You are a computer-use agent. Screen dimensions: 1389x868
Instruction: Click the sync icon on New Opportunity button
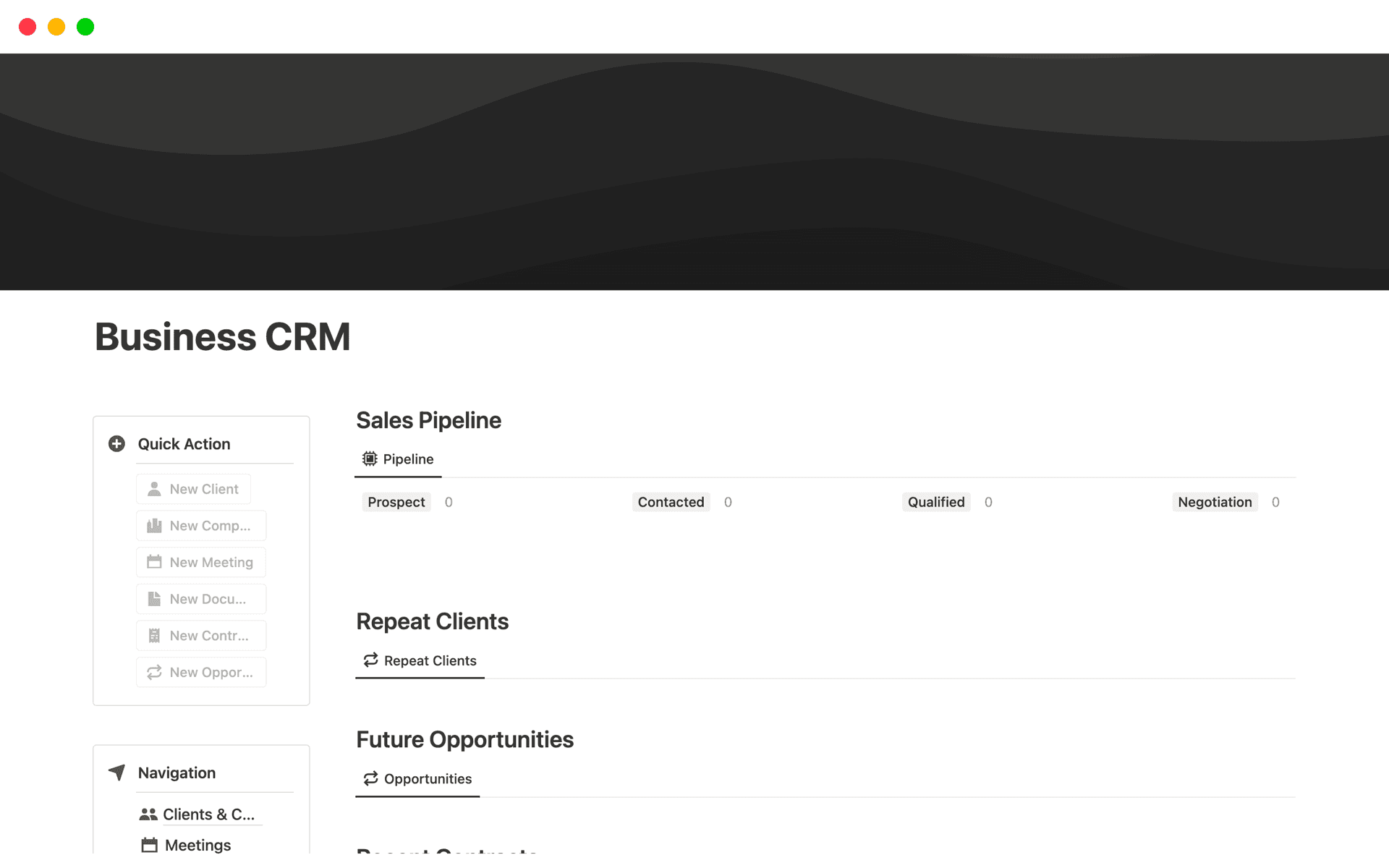click(154, 672)
